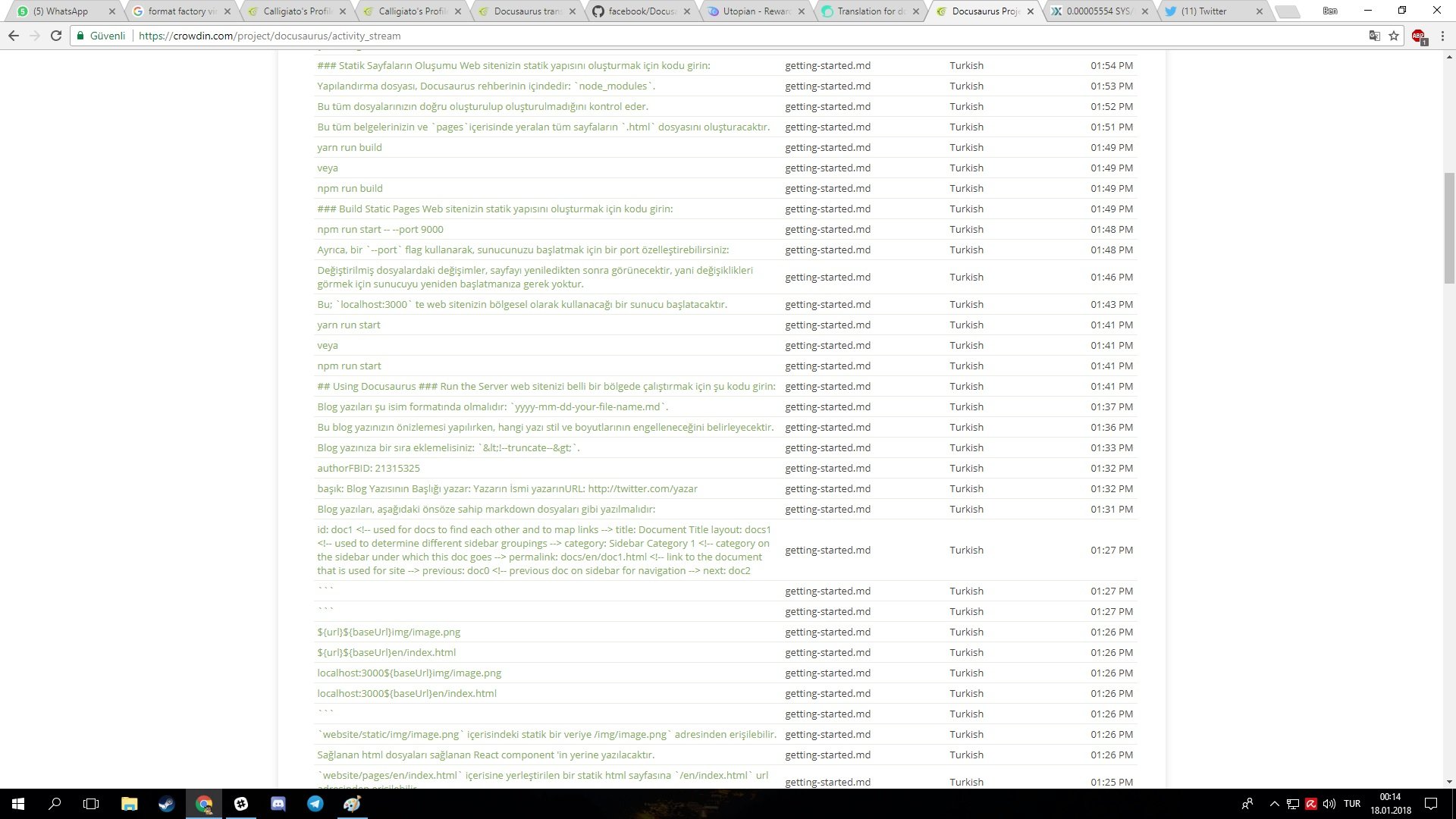This screenshot has width=1456, height=819.
Task: Click the browser forward arrow
Action: [35, 36]
